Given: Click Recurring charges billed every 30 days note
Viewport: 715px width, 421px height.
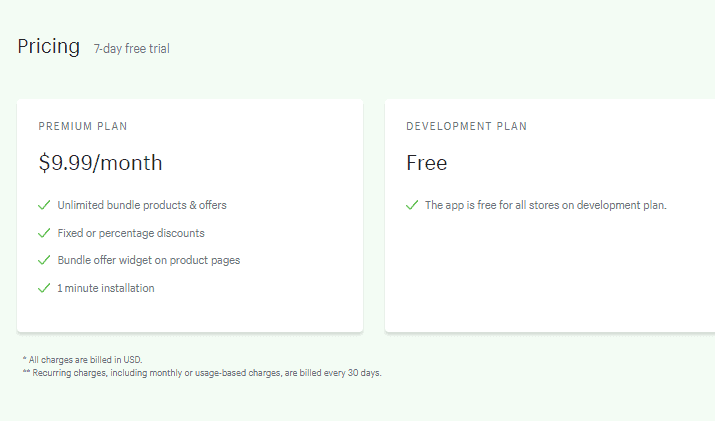Looking at the screenshot, I should (202, 373).
